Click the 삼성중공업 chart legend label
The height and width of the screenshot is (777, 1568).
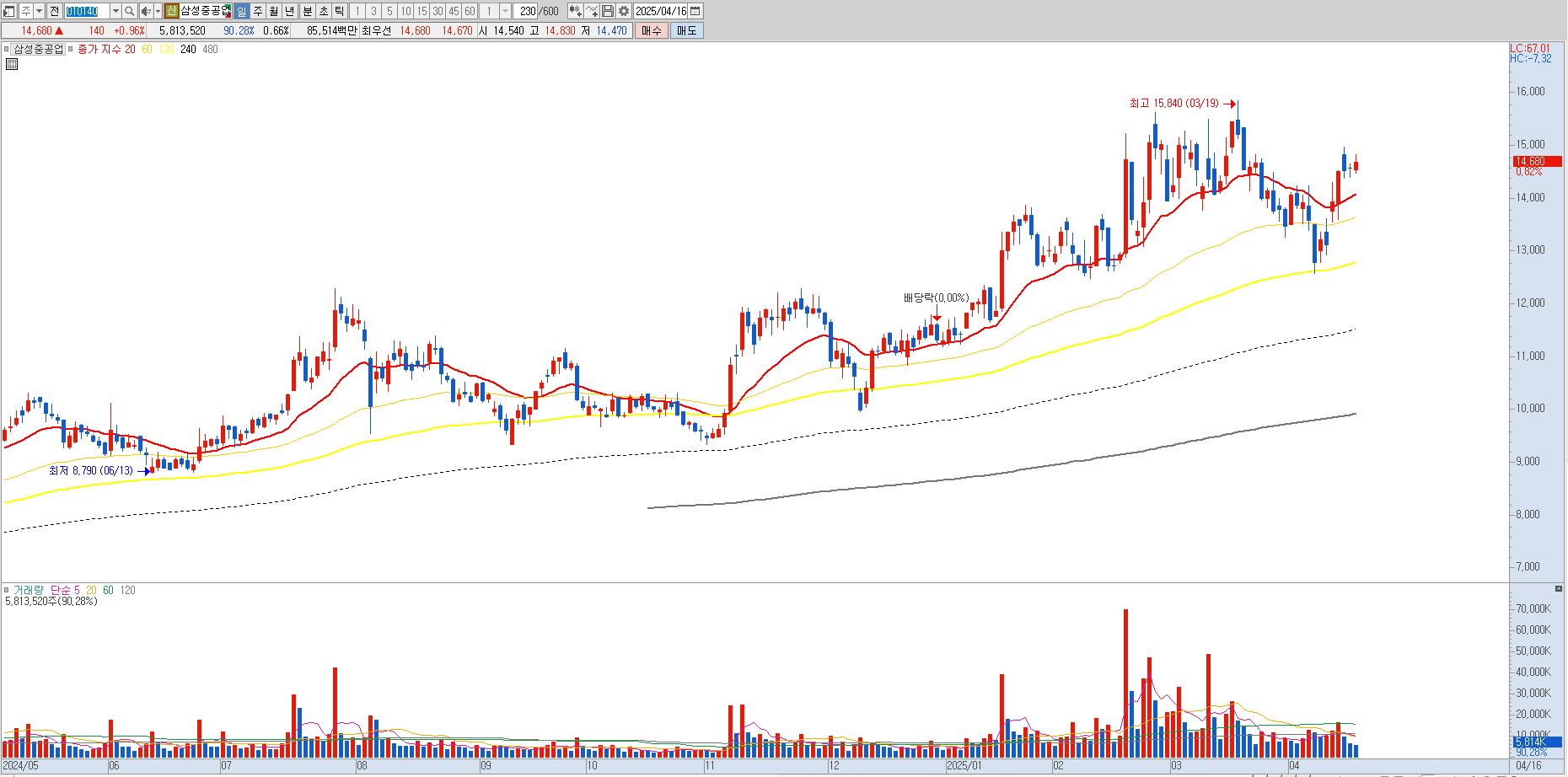[39, 49]
